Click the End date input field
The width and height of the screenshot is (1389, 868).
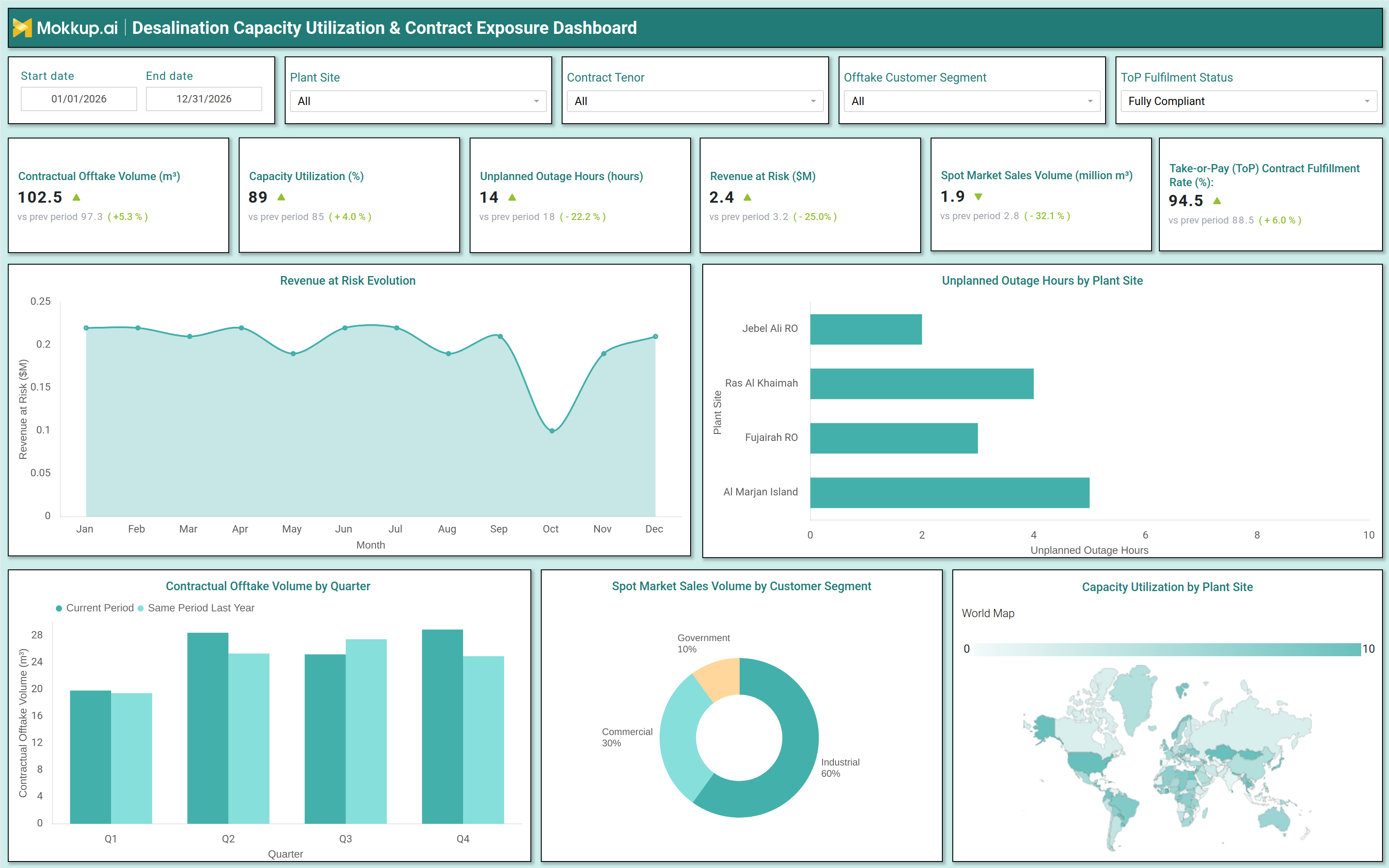[204, 99]
